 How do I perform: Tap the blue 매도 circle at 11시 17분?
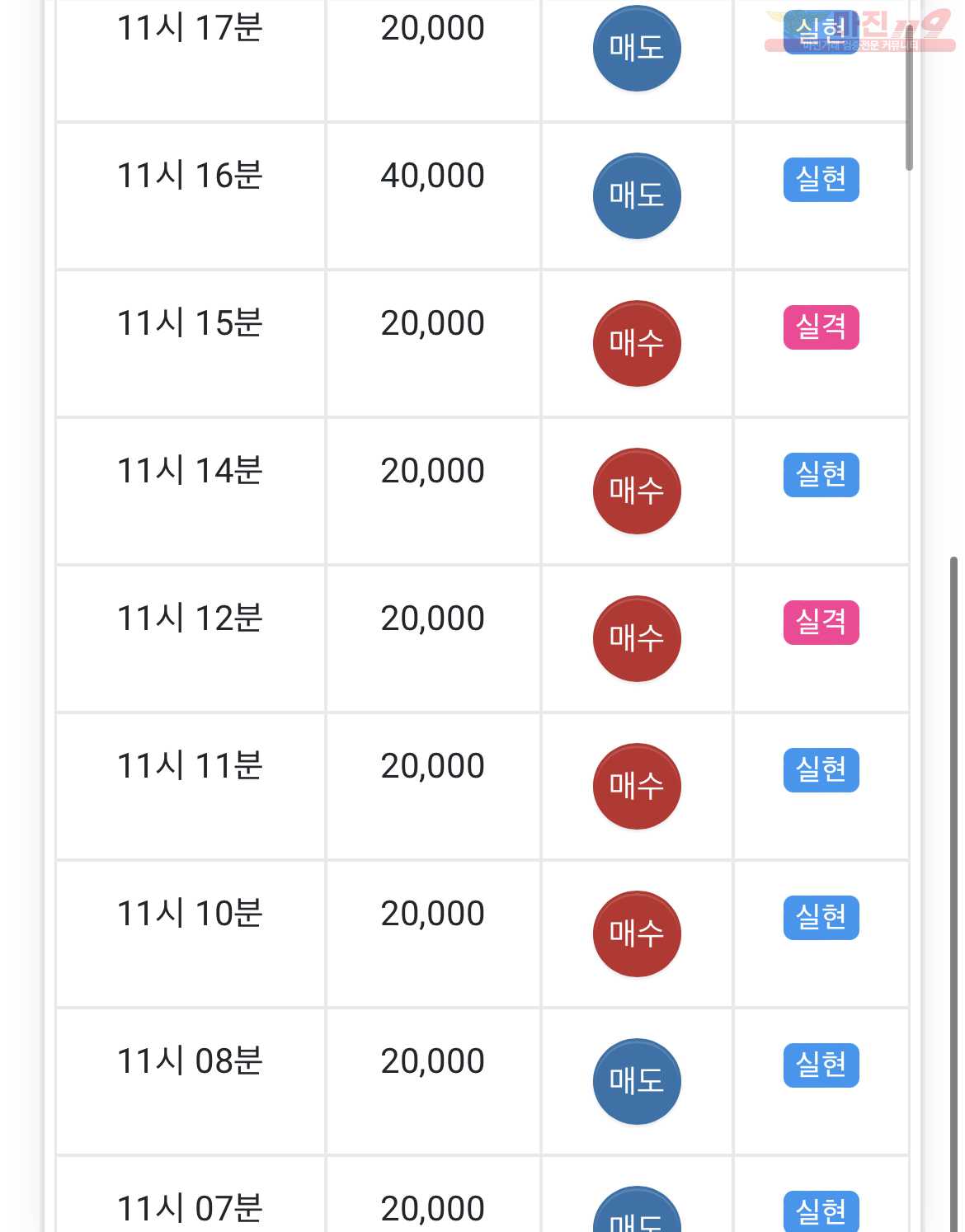click(637, 49)
